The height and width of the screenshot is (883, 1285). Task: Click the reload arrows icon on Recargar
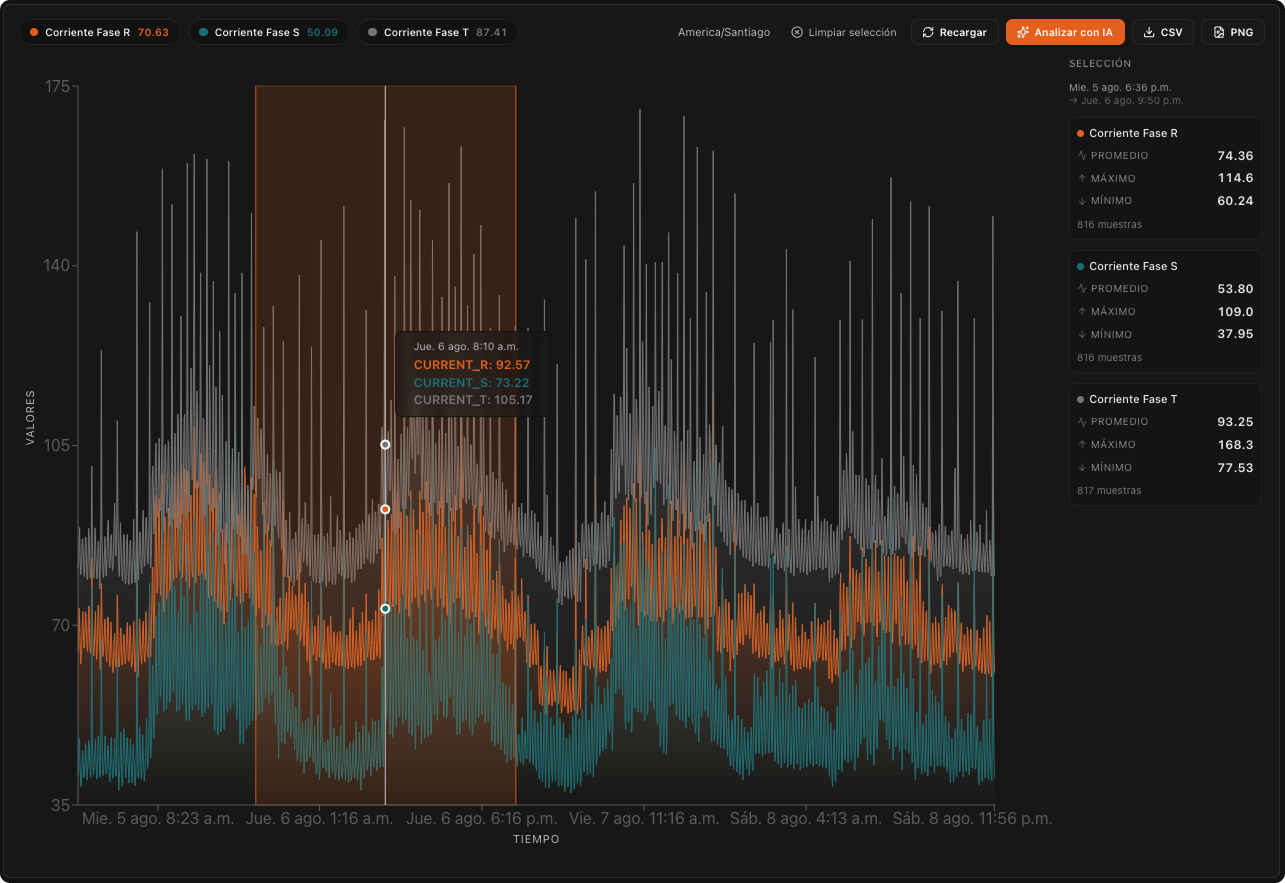(x=928, y=33)
